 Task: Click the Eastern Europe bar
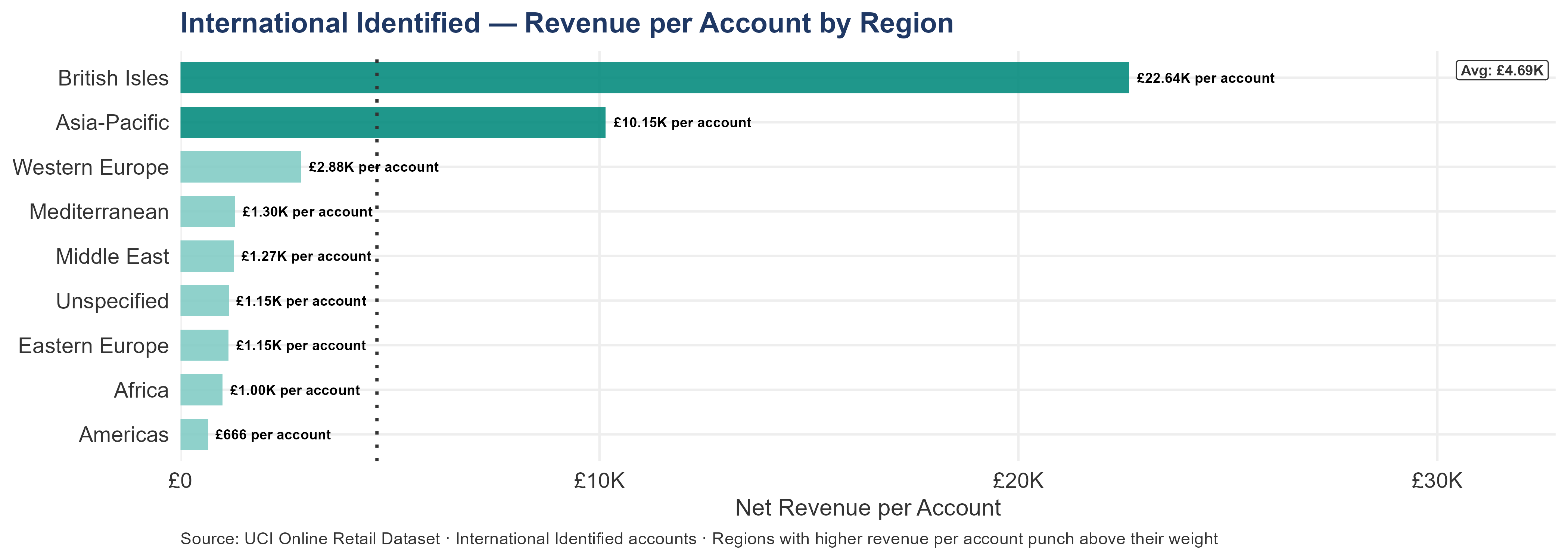click(205, 345)
